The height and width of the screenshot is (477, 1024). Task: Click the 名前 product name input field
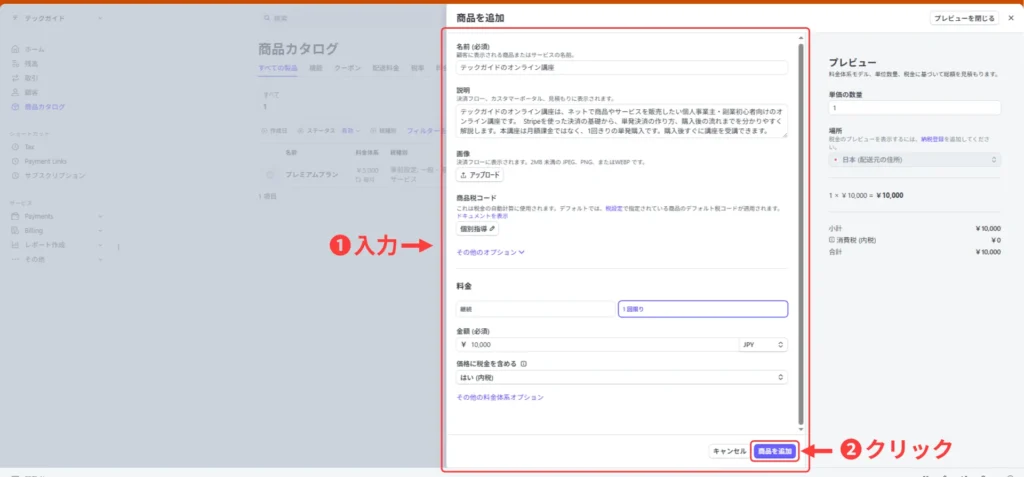(x=622, y=67)
